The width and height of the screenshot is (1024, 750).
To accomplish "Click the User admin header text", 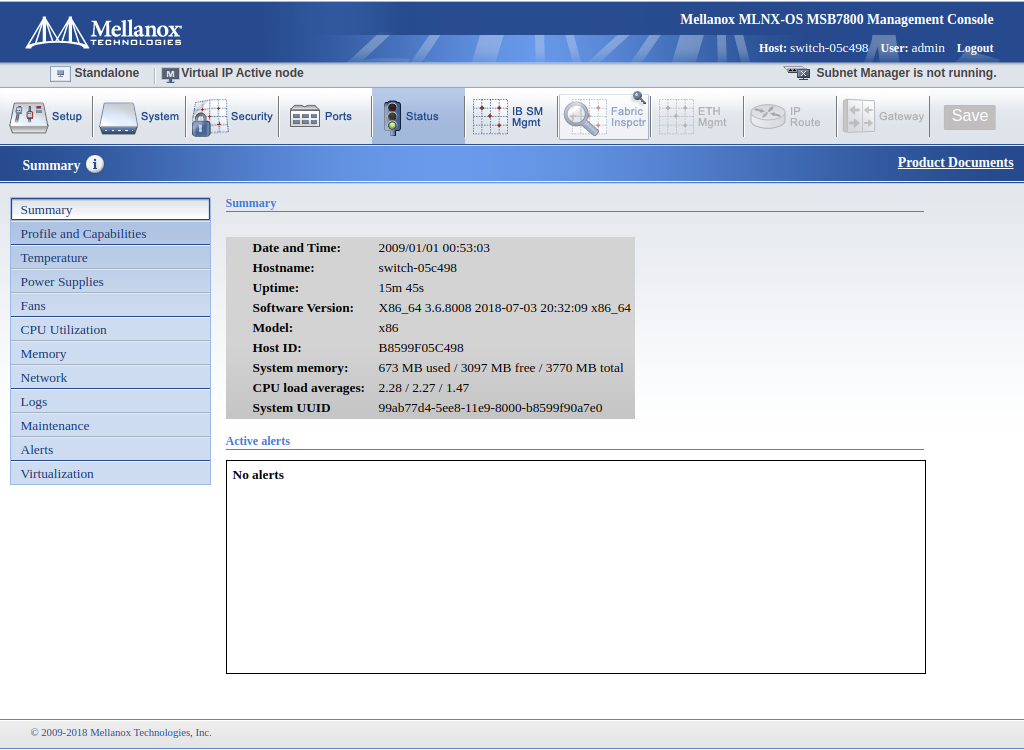I will pyautogui.click(x=912, y=48).
